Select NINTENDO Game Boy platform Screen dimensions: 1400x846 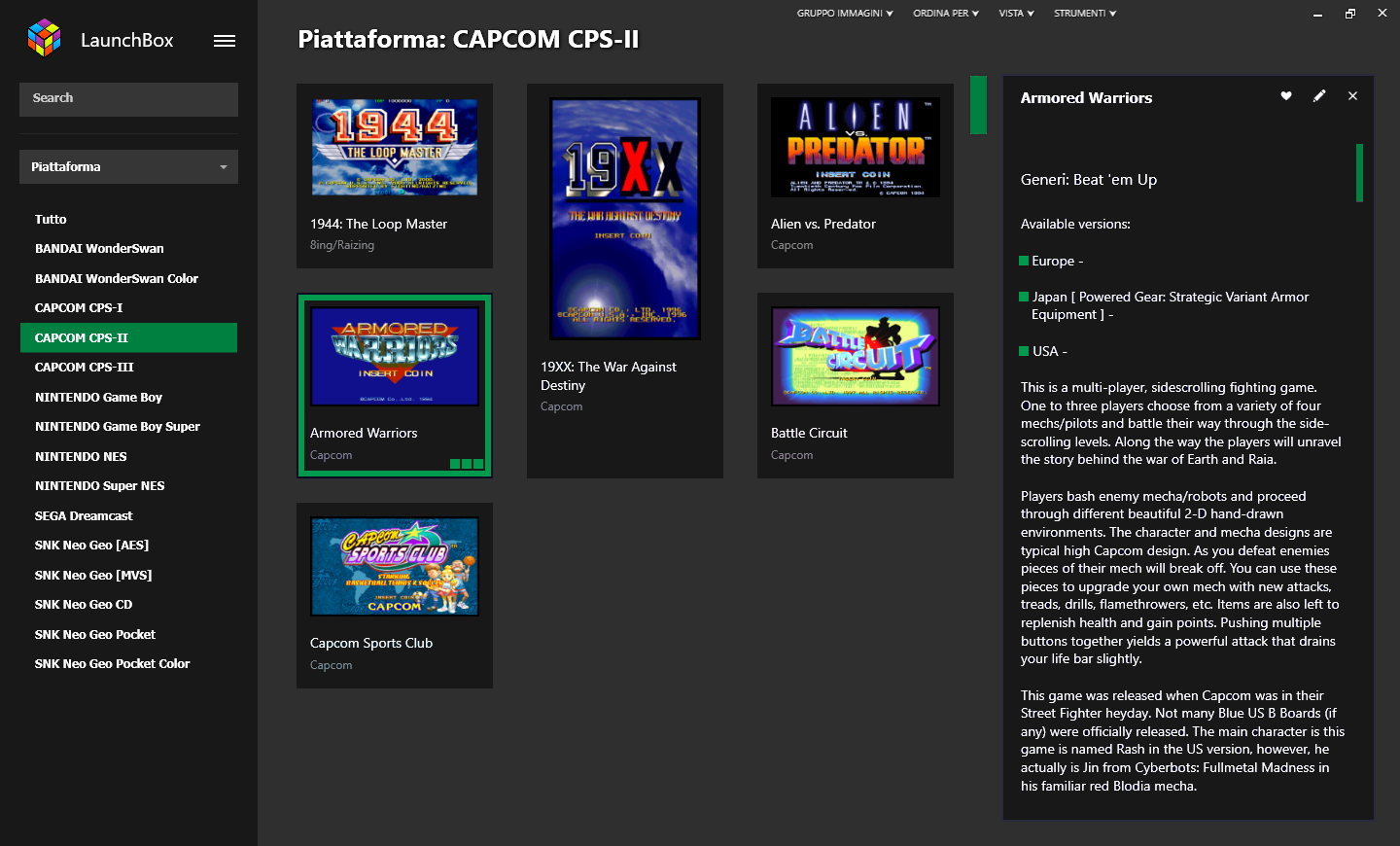[x=128, y=398]
